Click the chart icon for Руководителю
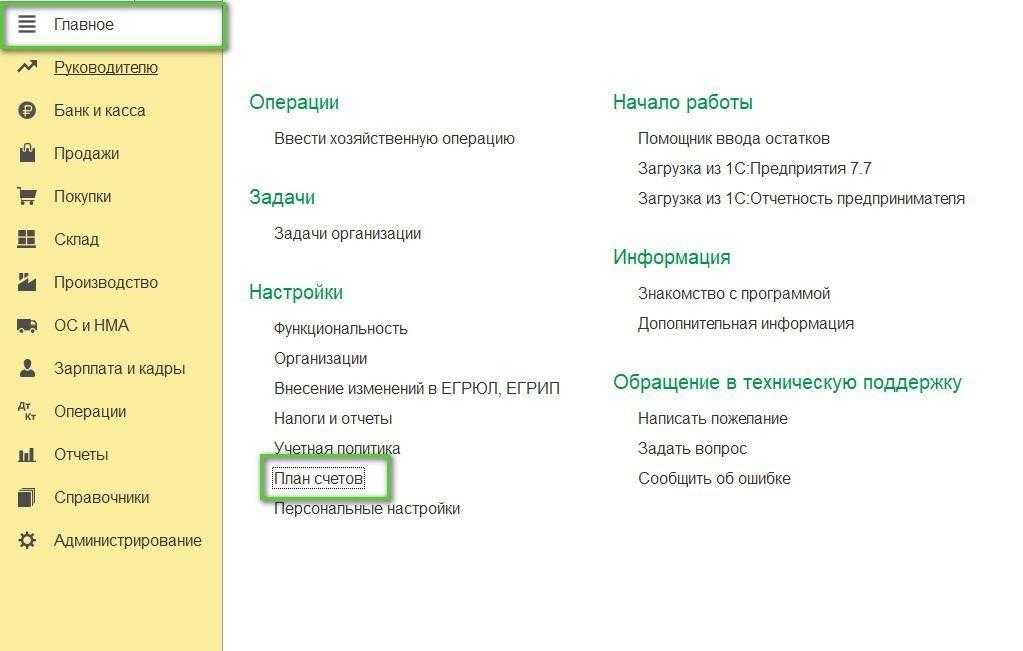Screen dimensions: 1023x651 (27, 67)
